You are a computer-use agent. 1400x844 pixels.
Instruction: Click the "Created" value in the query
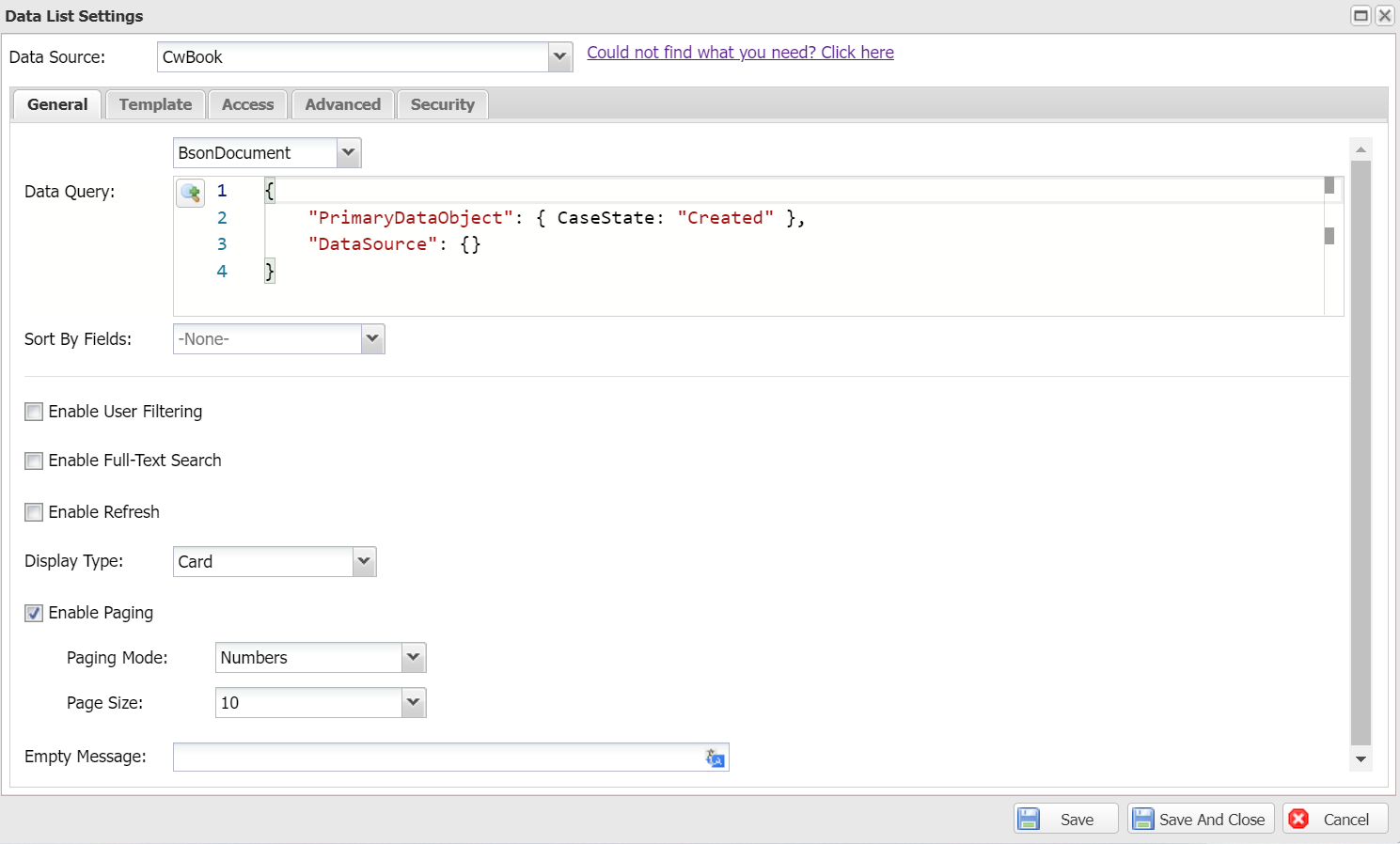pos(725,218)
